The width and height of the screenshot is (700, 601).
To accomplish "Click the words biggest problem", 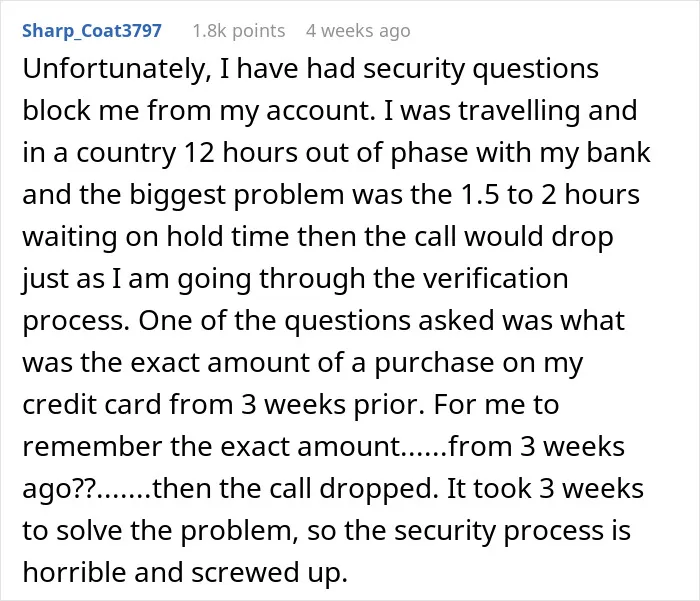I will (237, 195).
